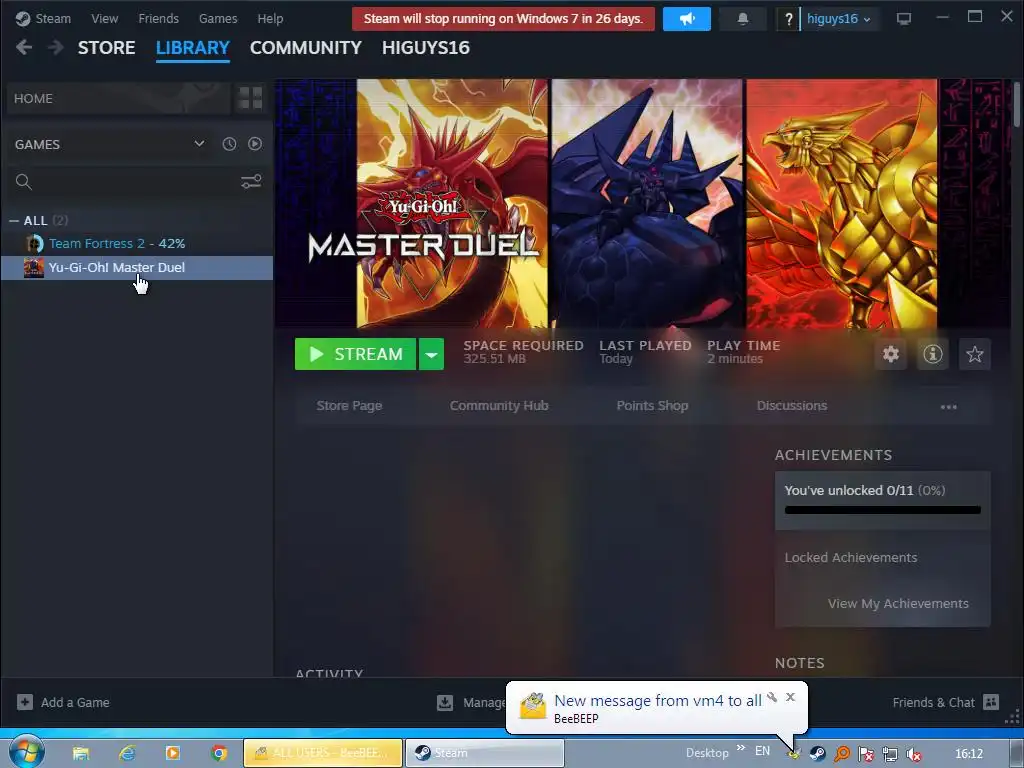Go forward with the right arrow
Image resolution: width=1024 pixels, height=768 pixels.
point(56,47)
